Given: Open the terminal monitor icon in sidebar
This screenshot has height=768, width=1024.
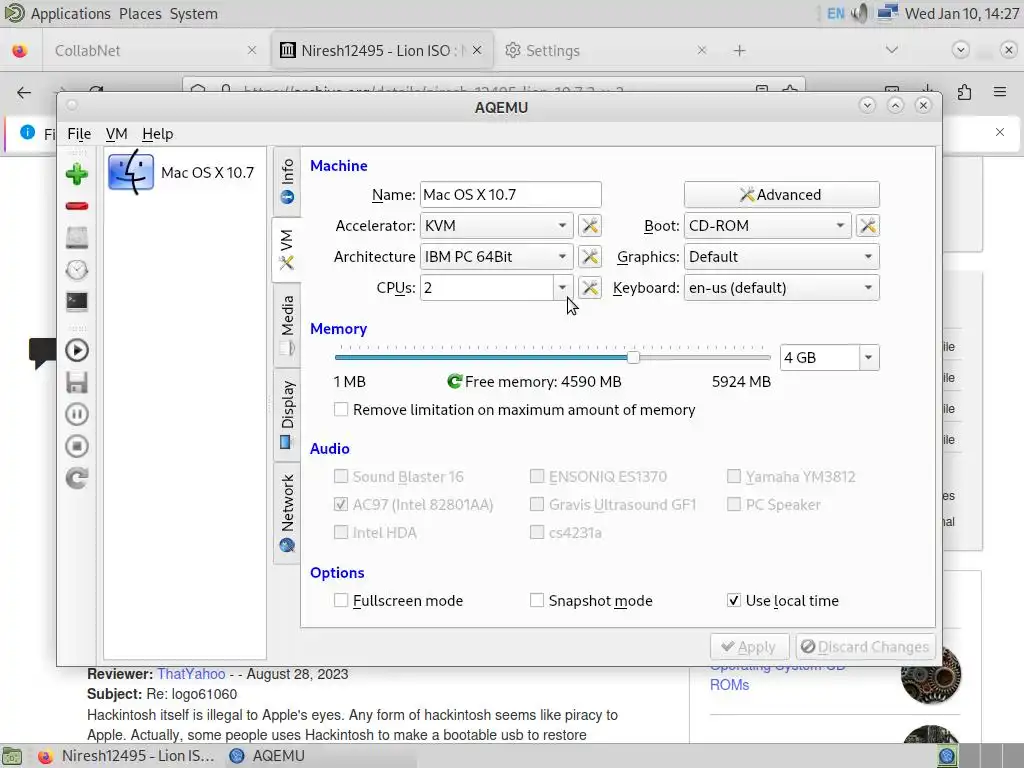Looking at the screenshot, I should tap(76, 301).
